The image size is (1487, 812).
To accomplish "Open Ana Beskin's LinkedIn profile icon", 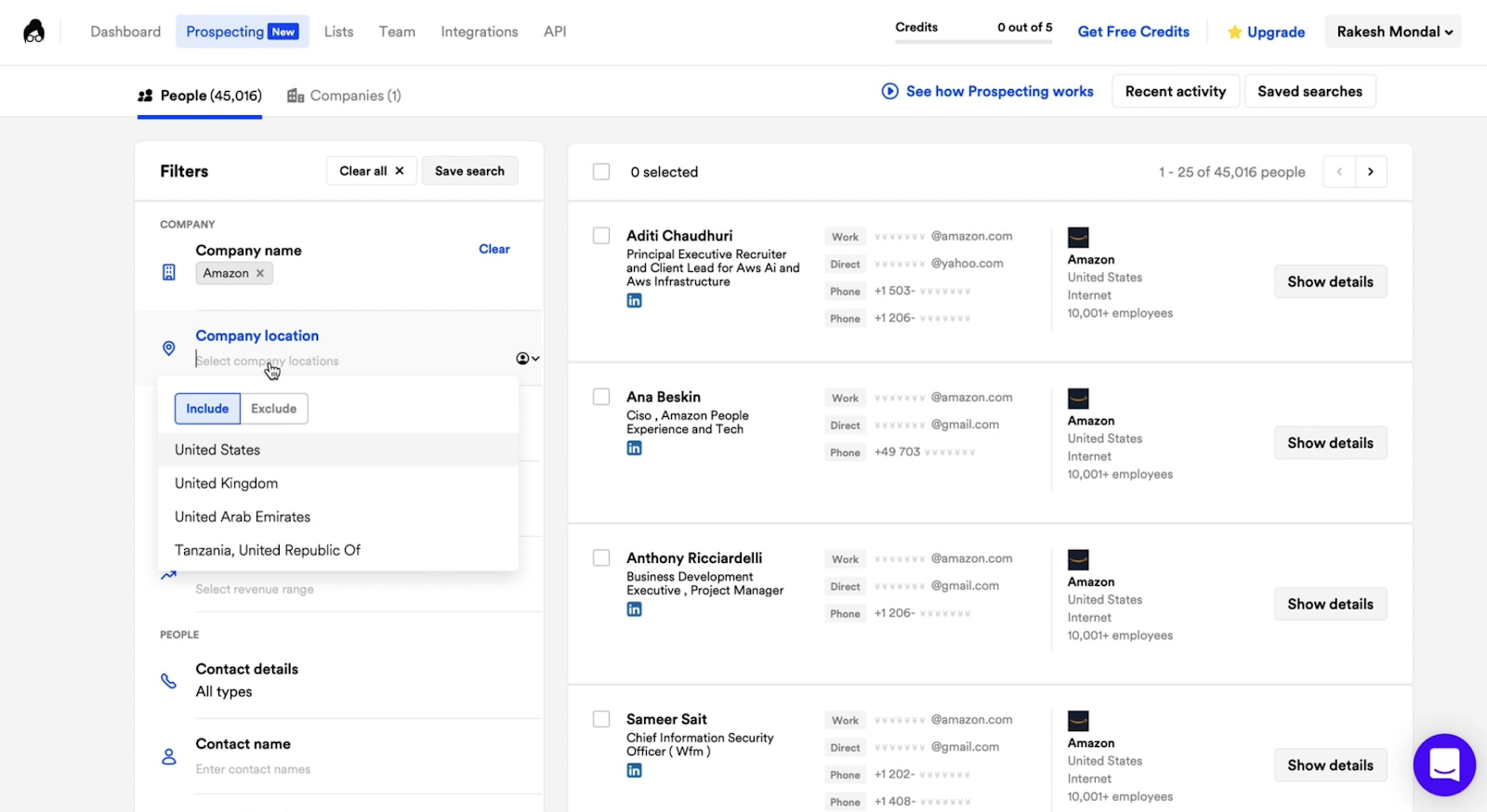I will pos(634,448).
